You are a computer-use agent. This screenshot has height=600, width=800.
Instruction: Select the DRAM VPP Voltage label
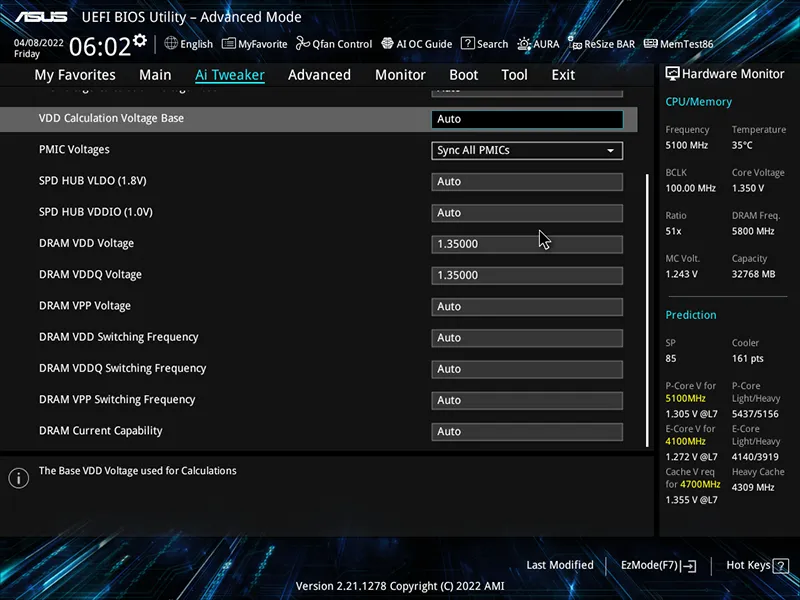85,306
